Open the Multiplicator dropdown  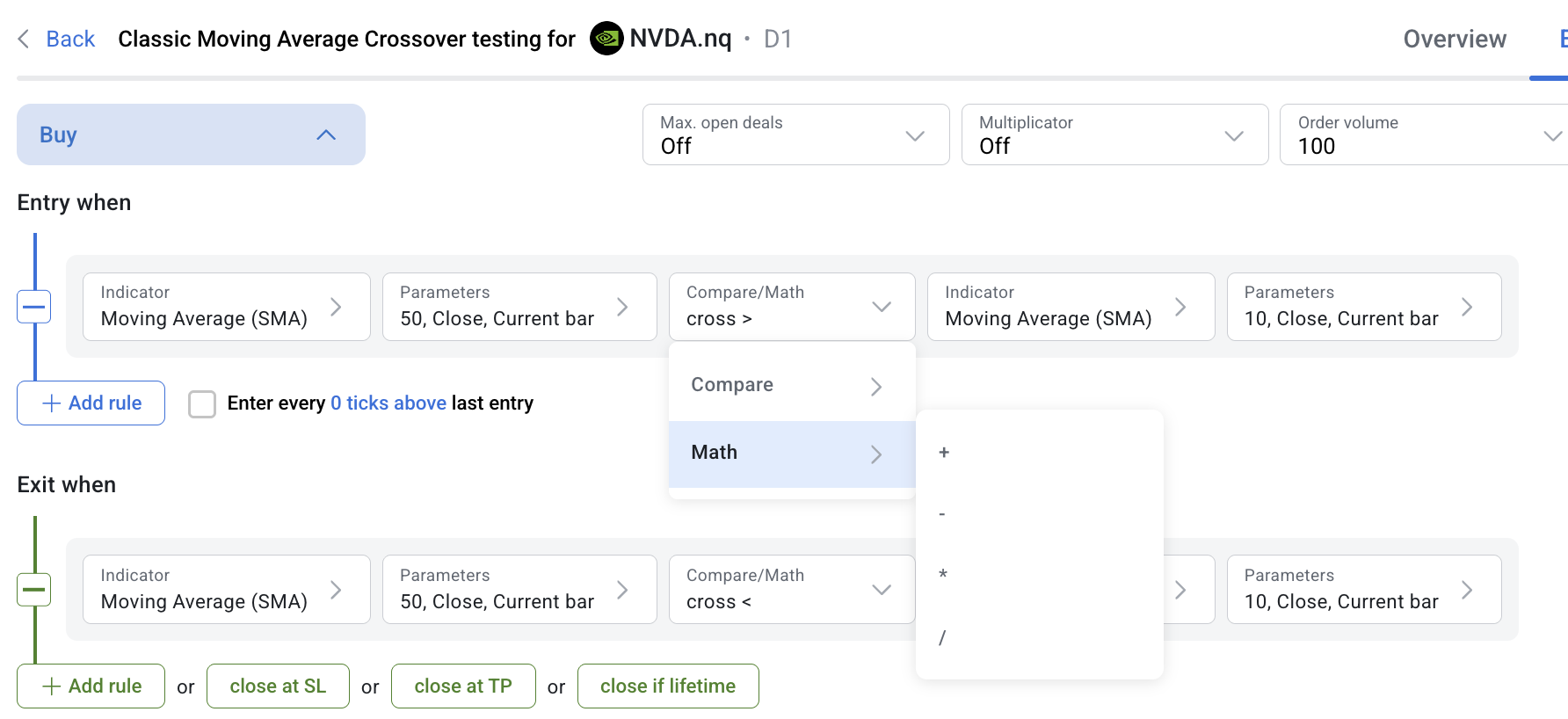(x=1114, y=134)
